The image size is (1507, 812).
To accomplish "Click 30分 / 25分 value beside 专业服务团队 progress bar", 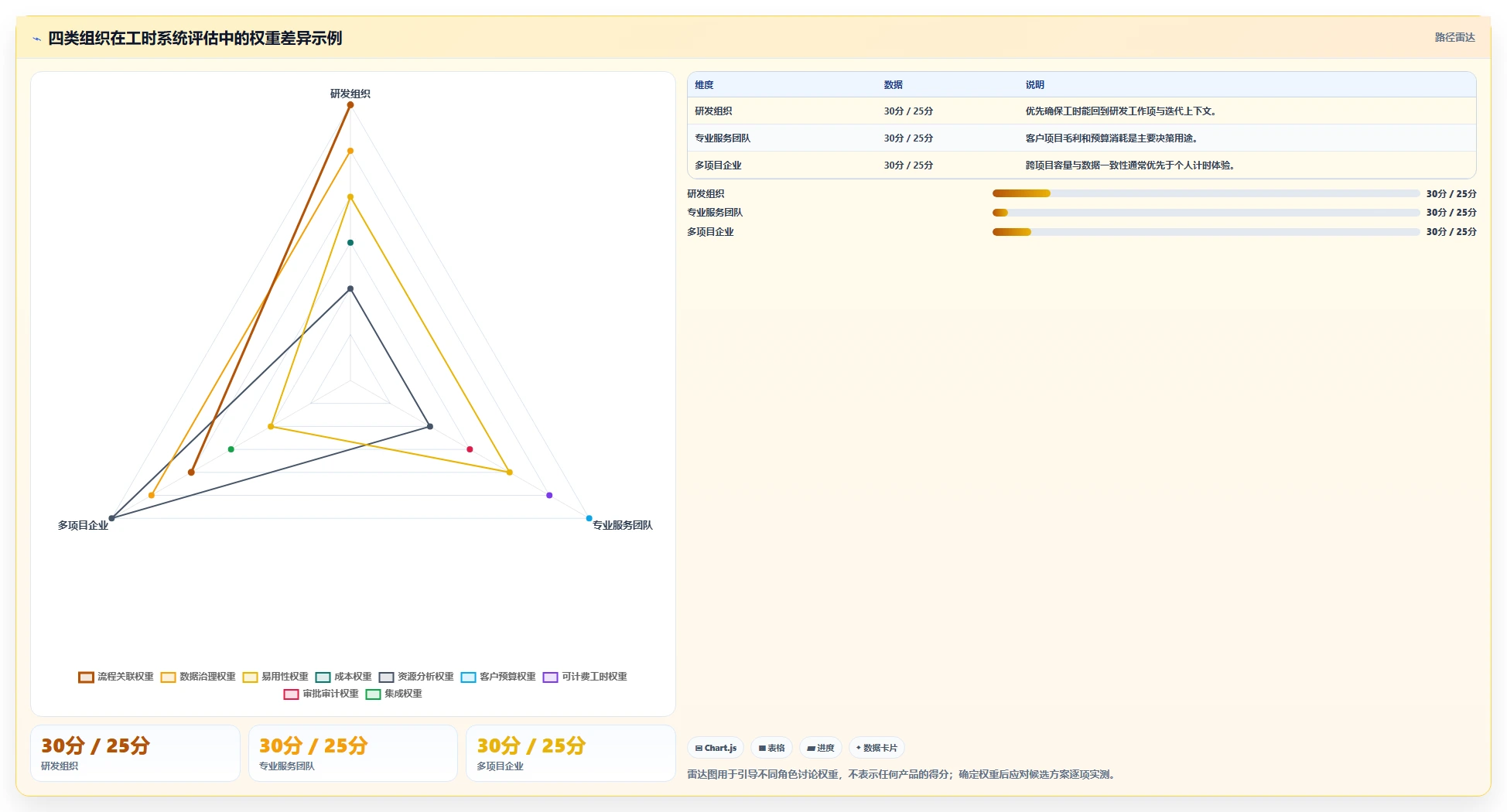I will 1451,213.
